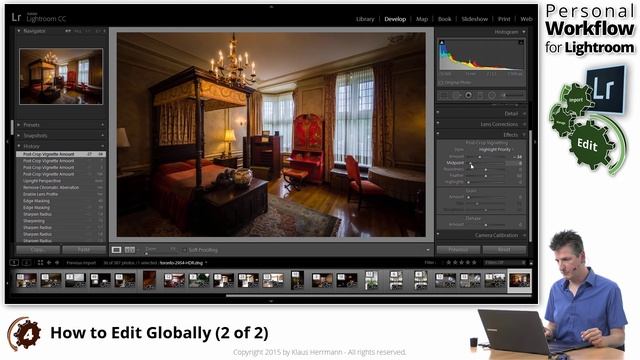Click the Reset button

pyautogui.click(x=504, y=249)
